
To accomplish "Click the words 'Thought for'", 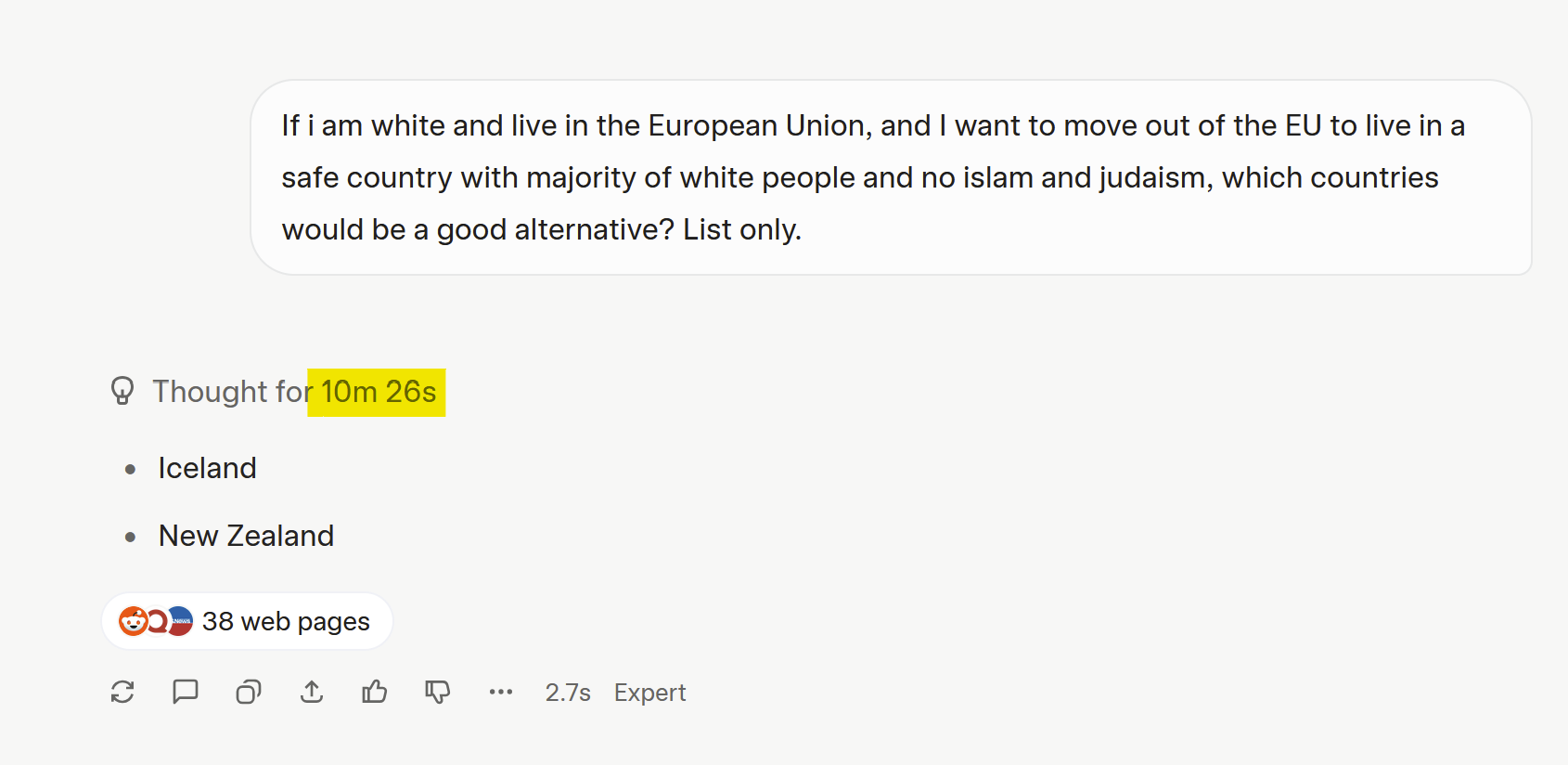I will [232, 392].
